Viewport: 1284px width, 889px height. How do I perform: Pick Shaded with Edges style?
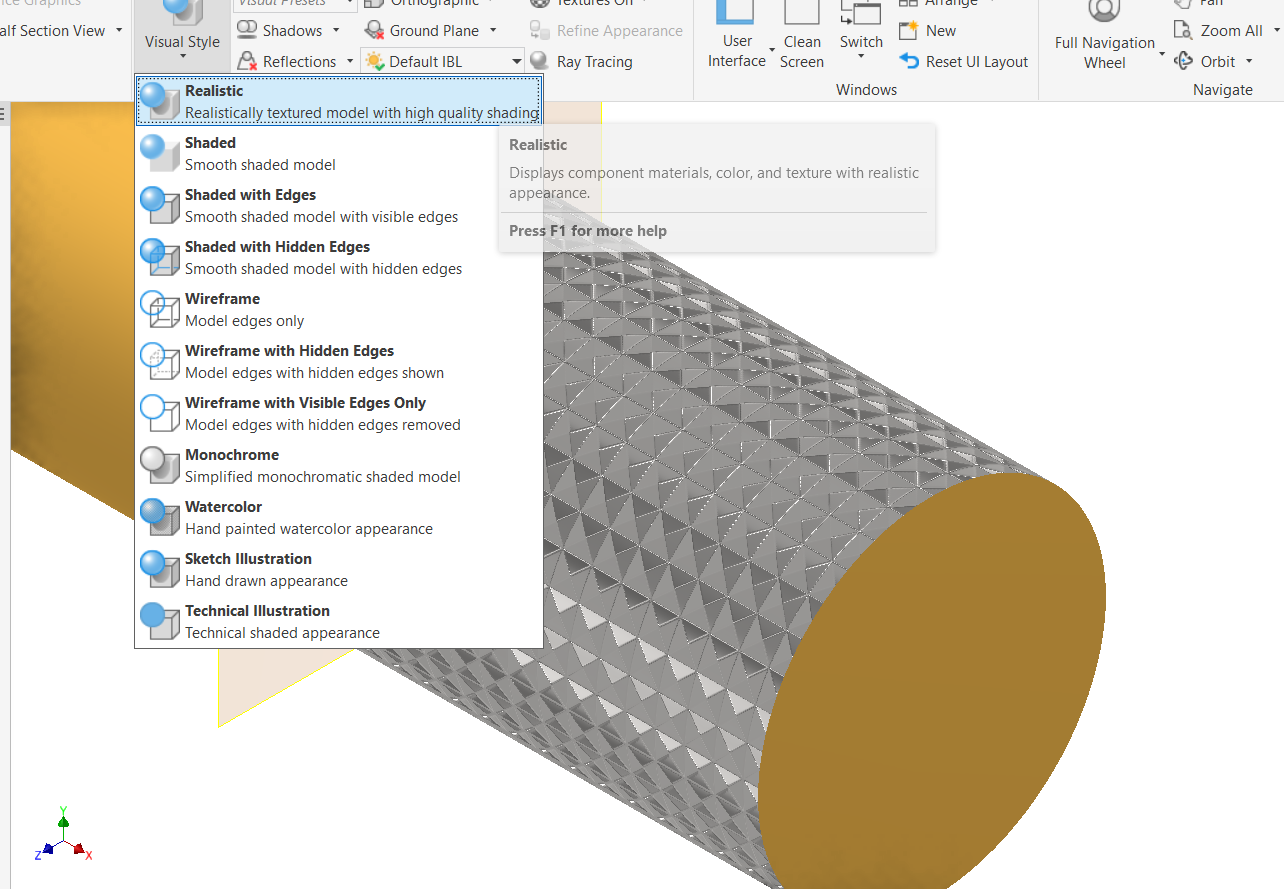[x=339, y=205]
